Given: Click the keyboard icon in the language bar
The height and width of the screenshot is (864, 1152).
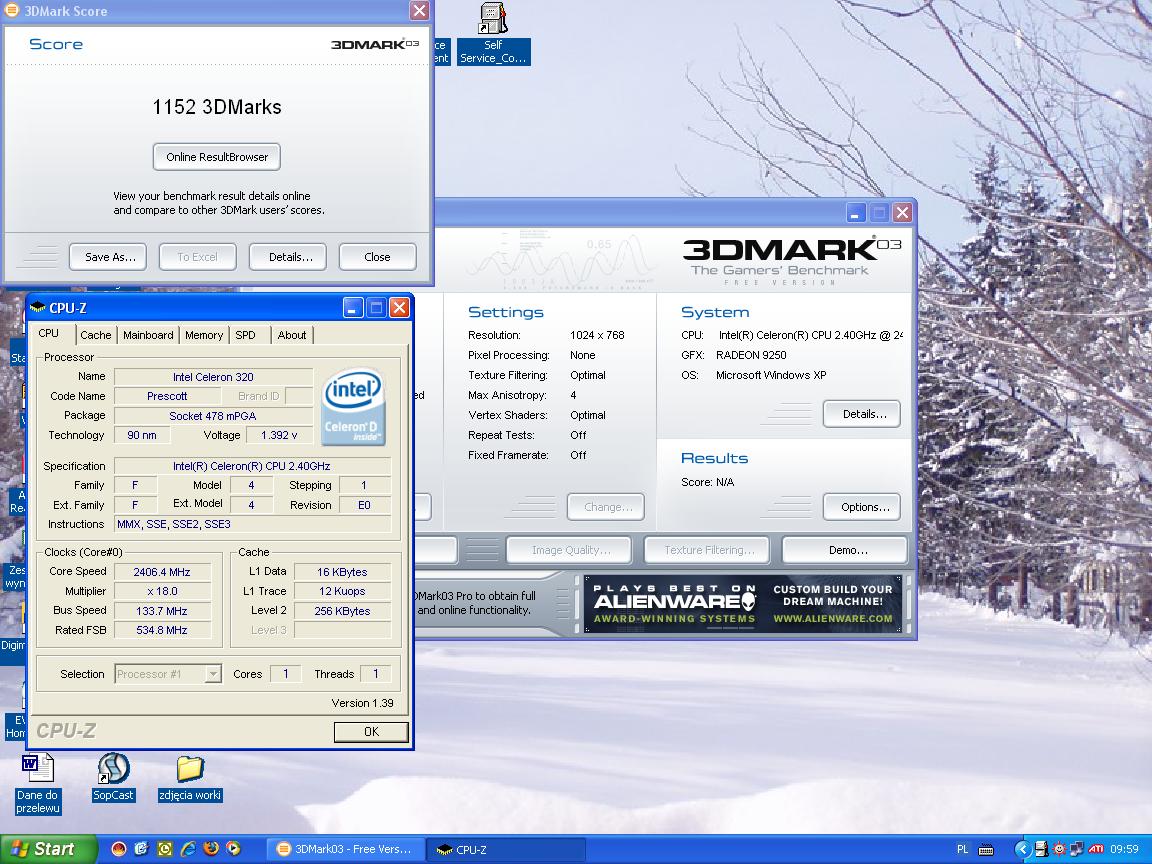Looking at the screenshot, I should tap(986, 850).
